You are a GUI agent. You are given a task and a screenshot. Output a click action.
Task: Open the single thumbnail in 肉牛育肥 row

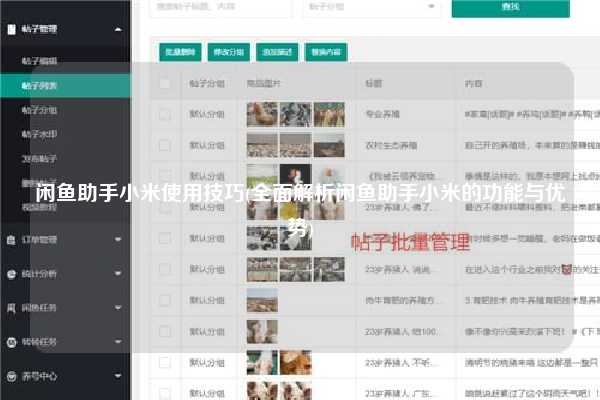point(262,300)
